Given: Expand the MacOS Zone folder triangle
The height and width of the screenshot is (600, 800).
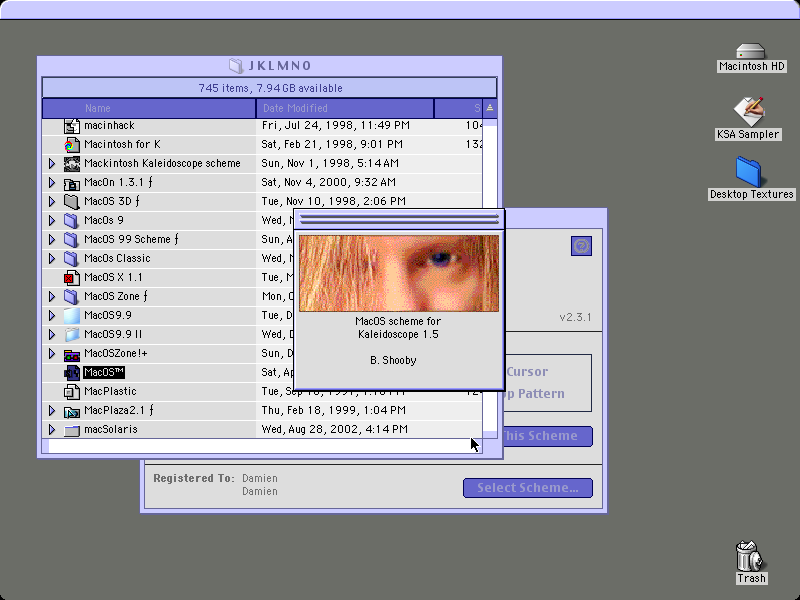Looking at the screenshot, I should pos(52,296).
